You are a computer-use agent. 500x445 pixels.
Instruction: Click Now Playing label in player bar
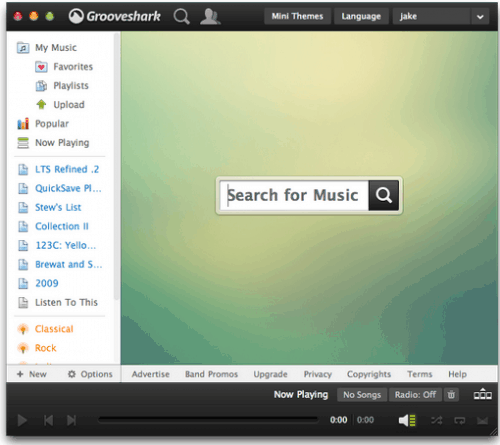click(x=301, y=395)
